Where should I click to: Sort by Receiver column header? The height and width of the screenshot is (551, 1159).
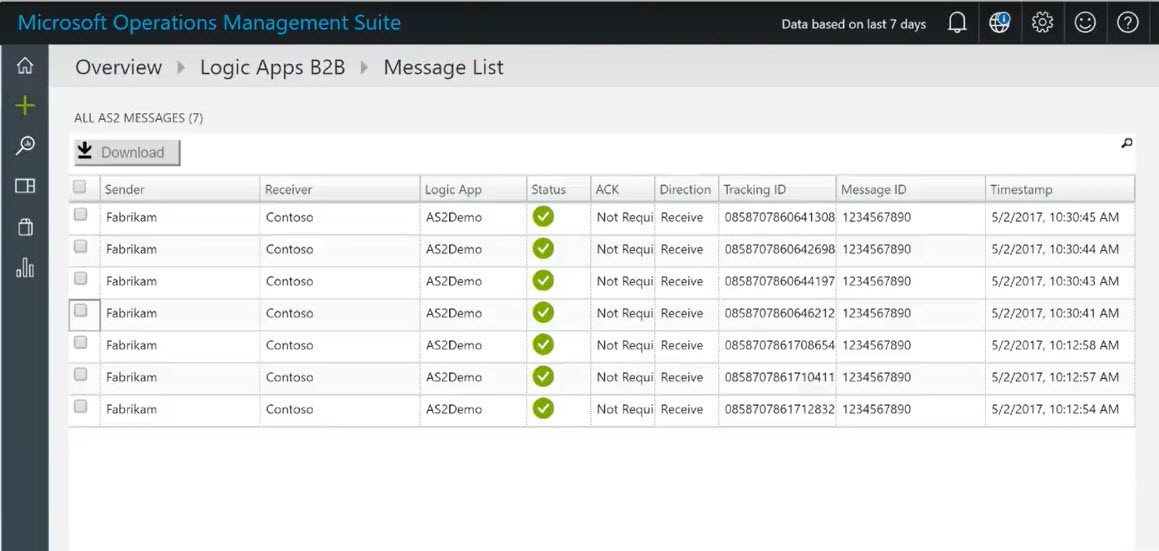[340, 189]
